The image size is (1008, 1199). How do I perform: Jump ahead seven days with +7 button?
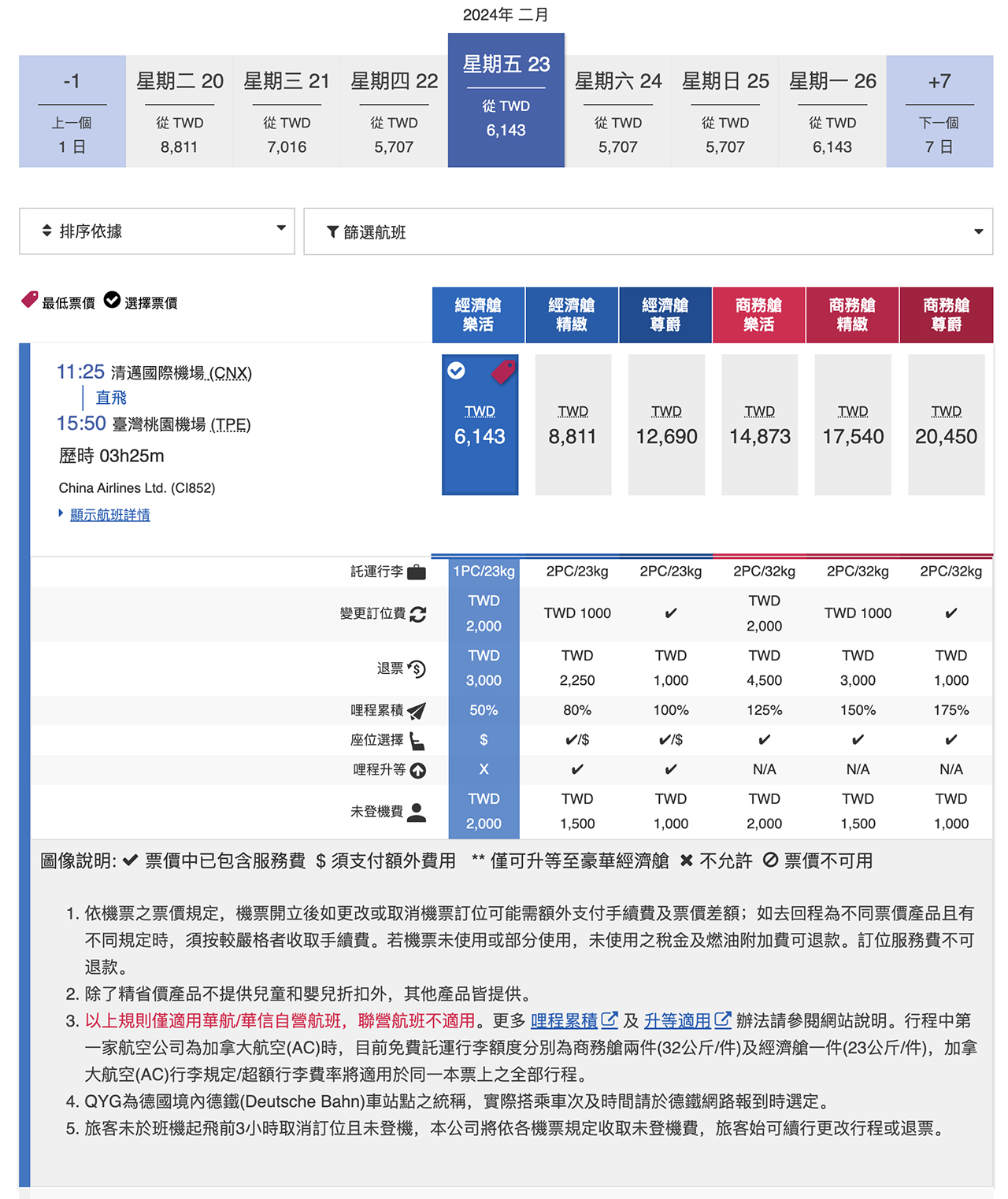[939, 111]
